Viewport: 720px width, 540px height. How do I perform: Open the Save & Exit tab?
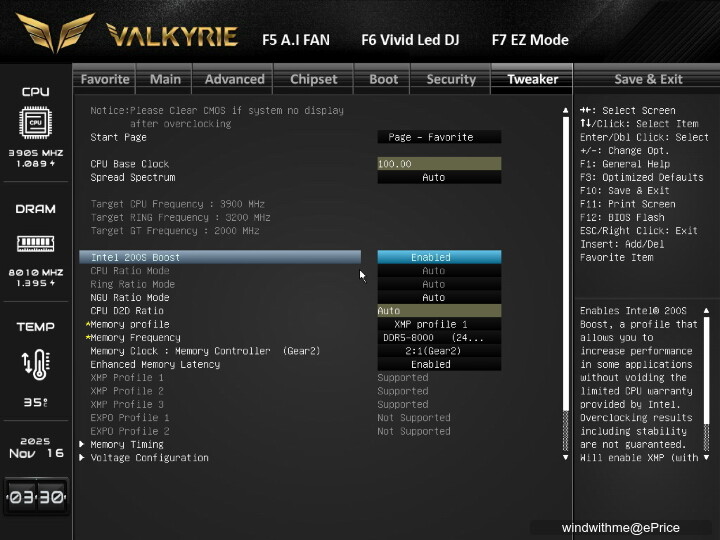pyautogui.click(x=648, y=80)
